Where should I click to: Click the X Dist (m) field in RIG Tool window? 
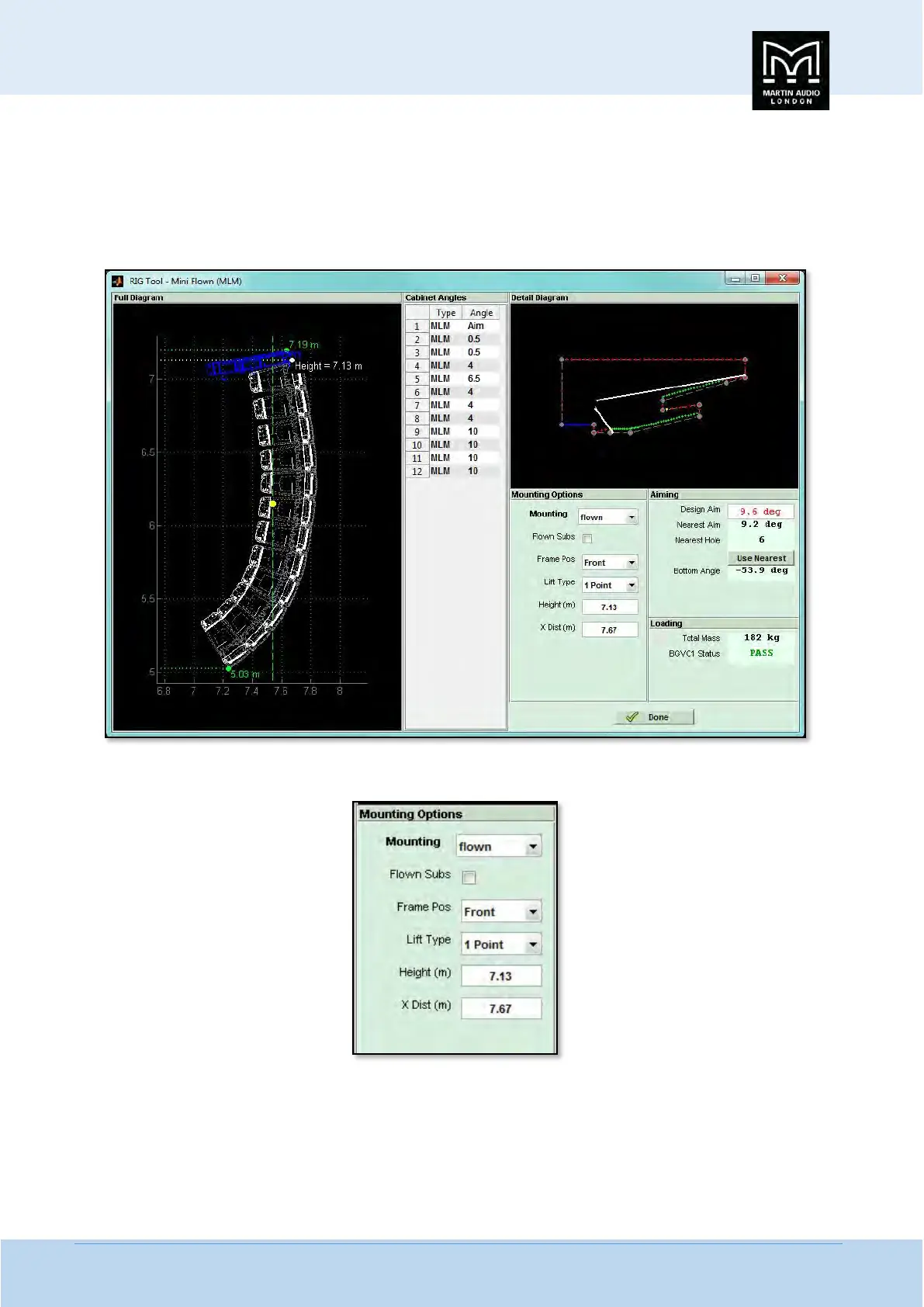click(610, 630)
